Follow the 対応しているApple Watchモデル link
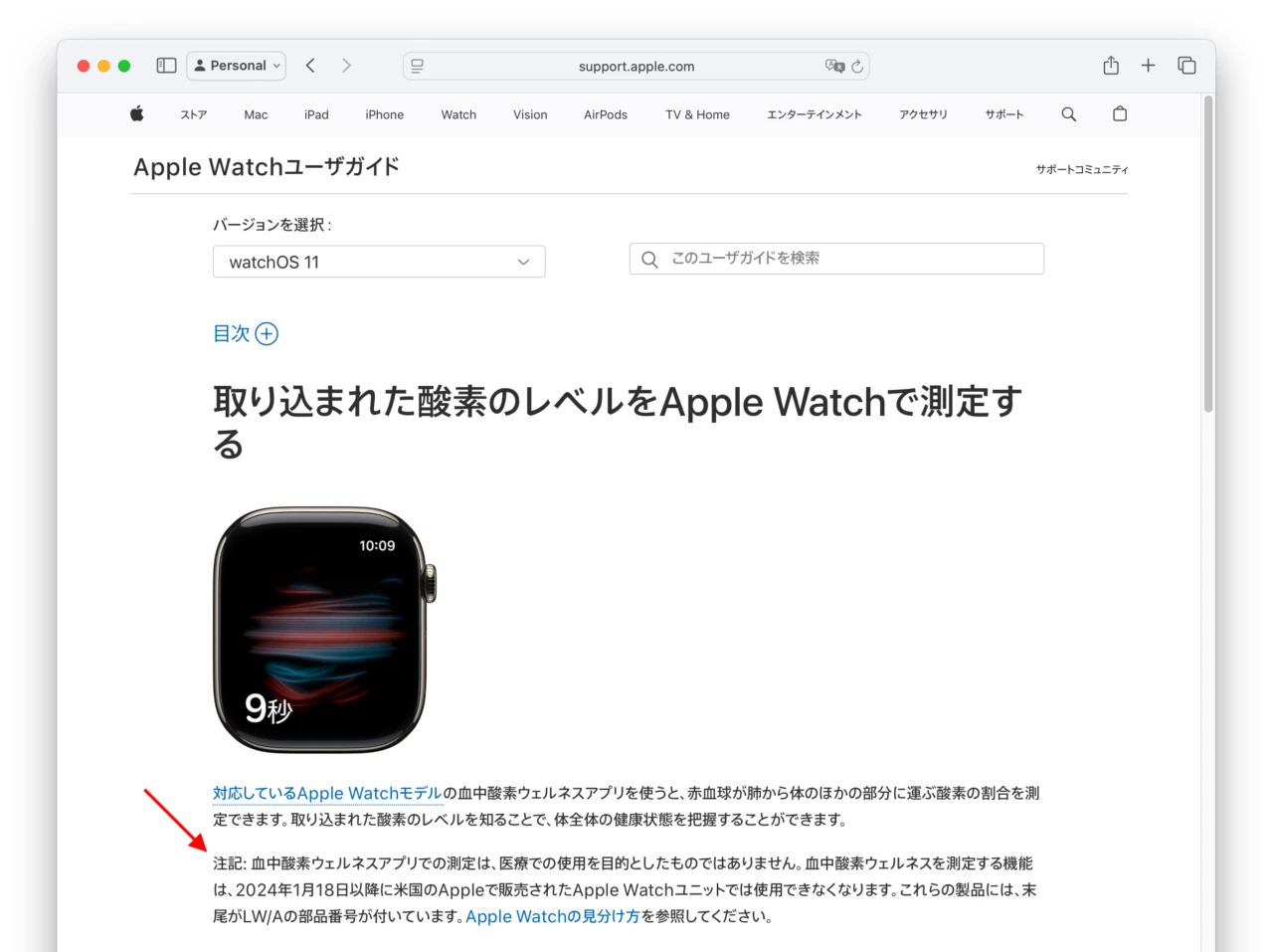 [x=327, y=793]
